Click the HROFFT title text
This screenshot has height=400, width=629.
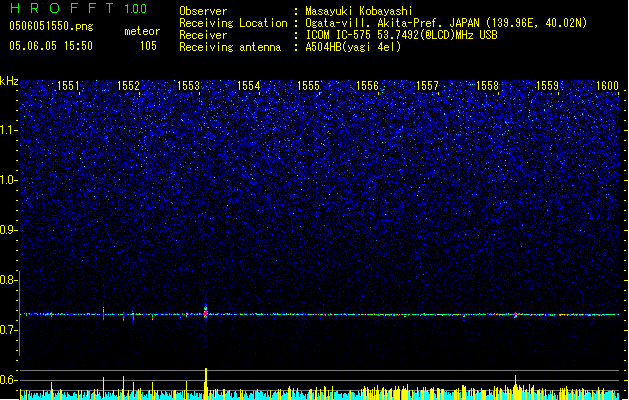coord(62,8)
